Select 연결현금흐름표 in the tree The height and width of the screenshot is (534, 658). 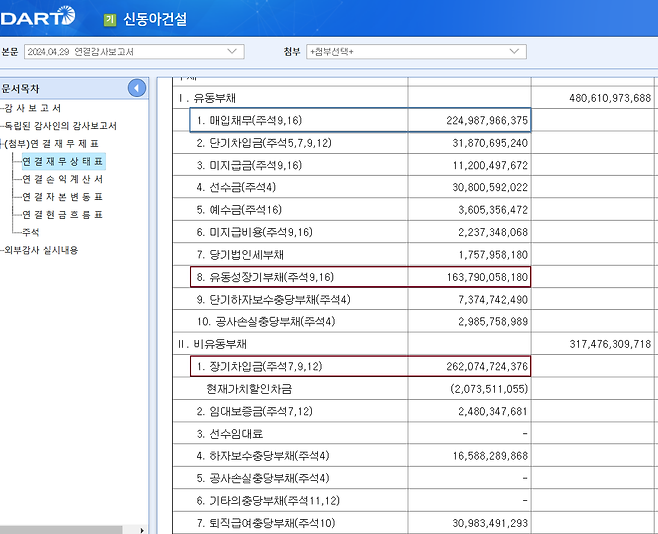coord(62,215)
